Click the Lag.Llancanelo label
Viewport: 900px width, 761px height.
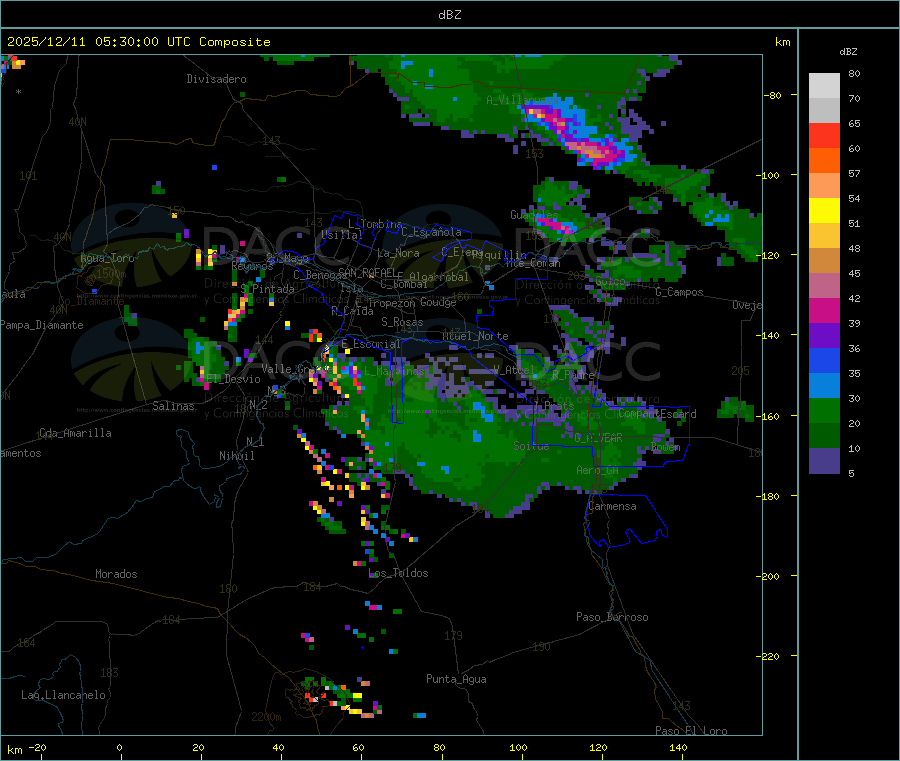[63, 695]
